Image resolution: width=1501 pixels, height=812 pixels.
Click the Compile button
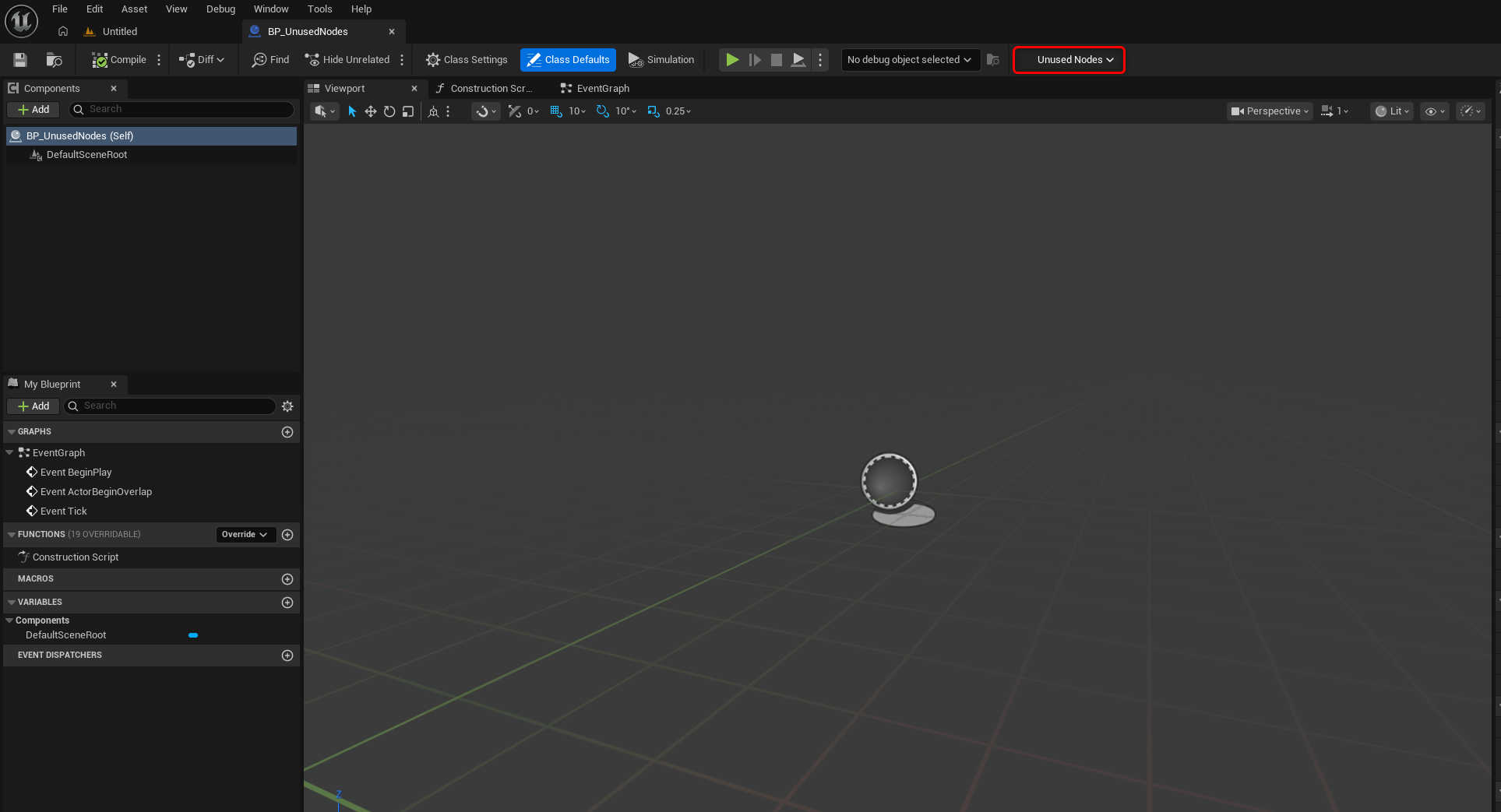point(119,60)
